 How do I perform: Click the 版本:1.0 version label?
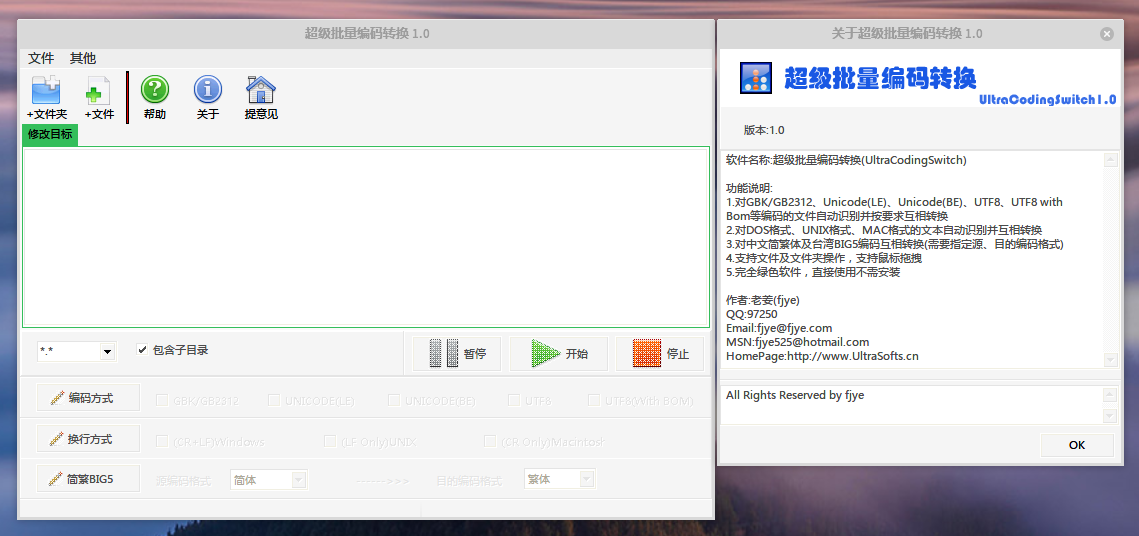763,131
